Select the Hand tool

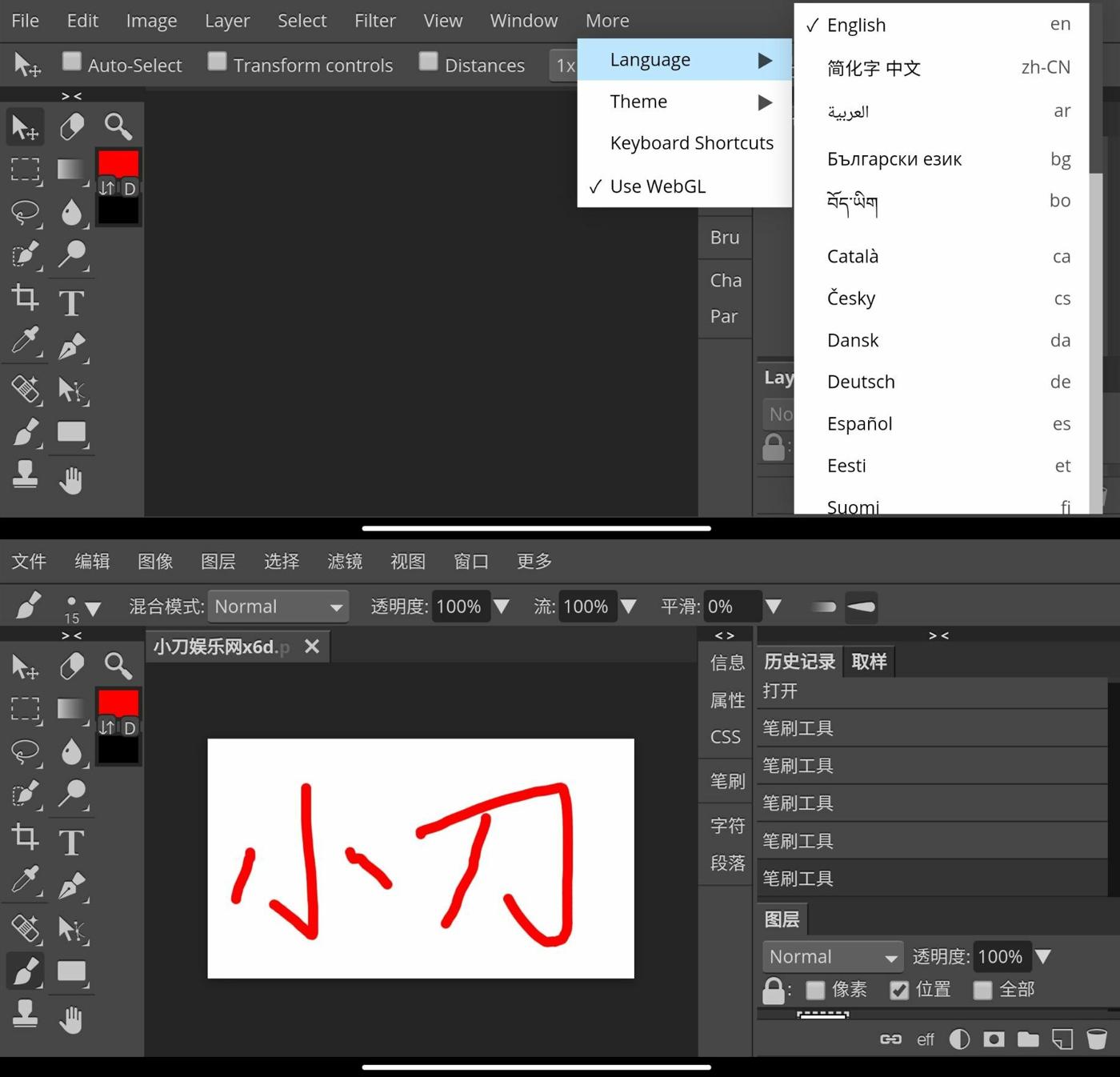click(x=71, y=478)
